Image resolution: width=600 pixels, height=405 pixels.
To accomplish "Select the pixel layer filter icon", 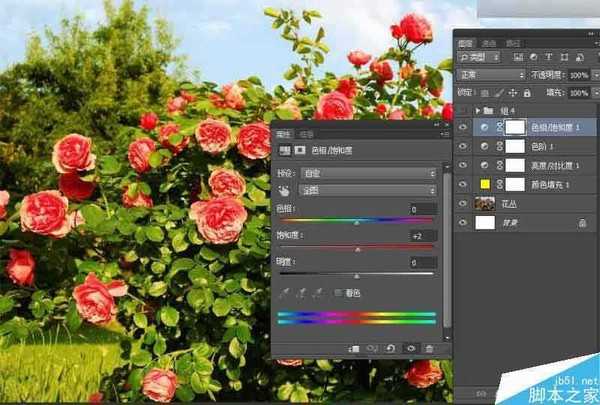I will pyautogui.click(x=518, y=57).
